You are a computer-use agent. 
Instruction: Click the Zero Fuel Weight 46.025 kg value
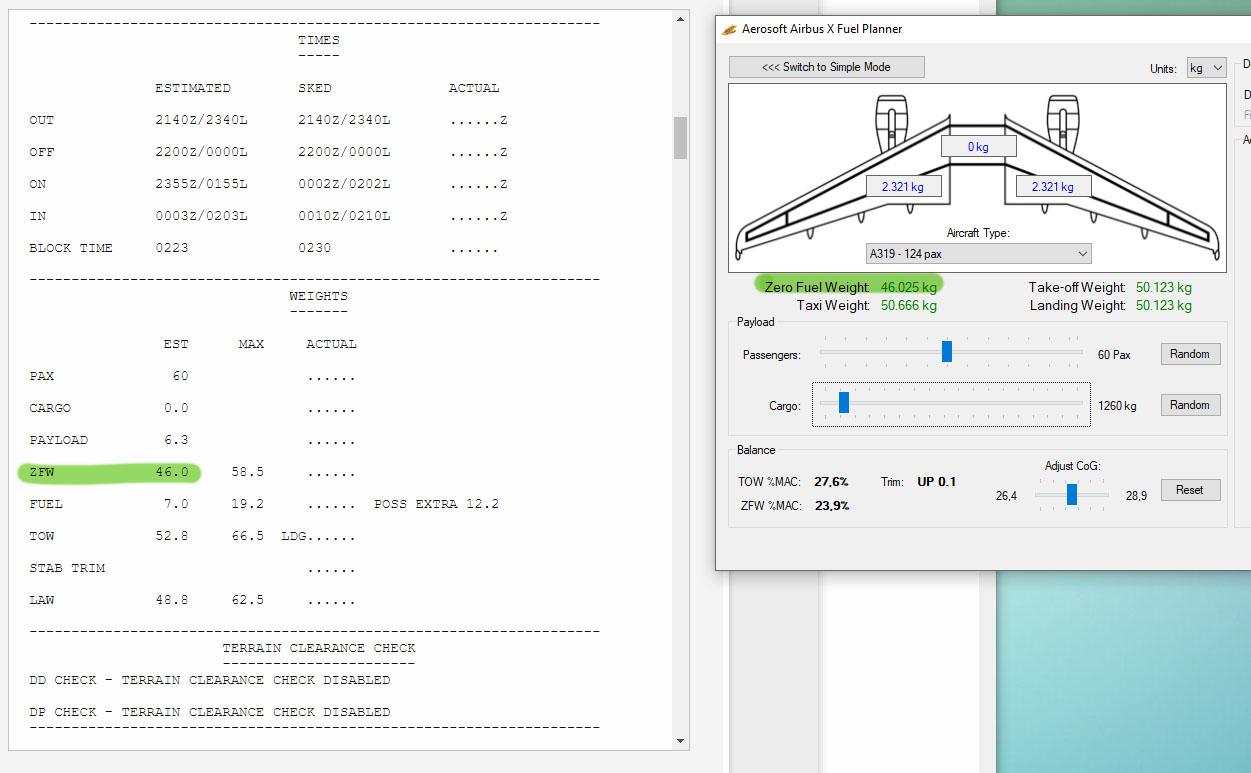908,287
